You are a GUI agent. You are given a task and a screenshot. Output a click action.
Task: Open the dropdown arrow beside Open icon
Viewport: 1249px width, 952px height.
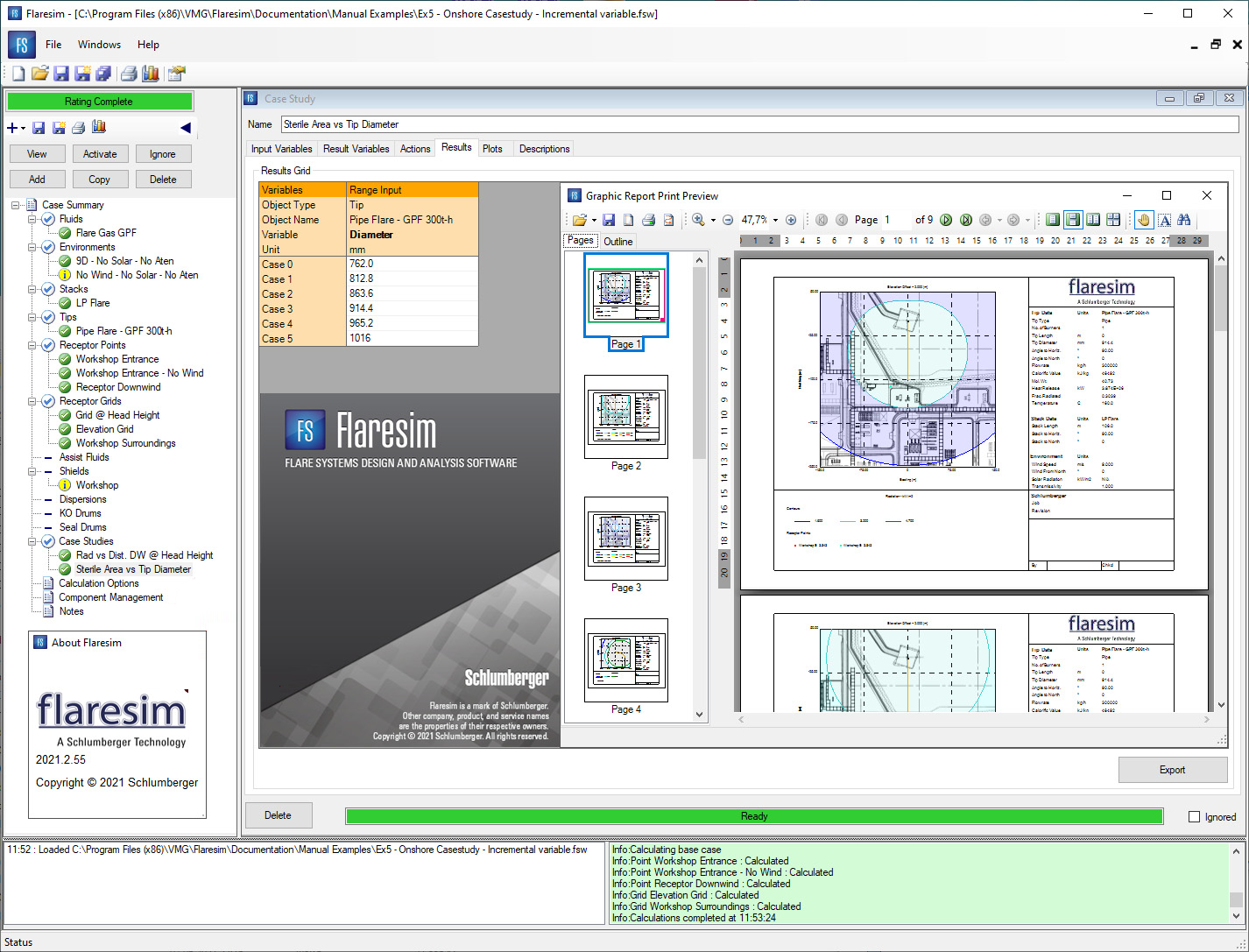pos(593,220)
